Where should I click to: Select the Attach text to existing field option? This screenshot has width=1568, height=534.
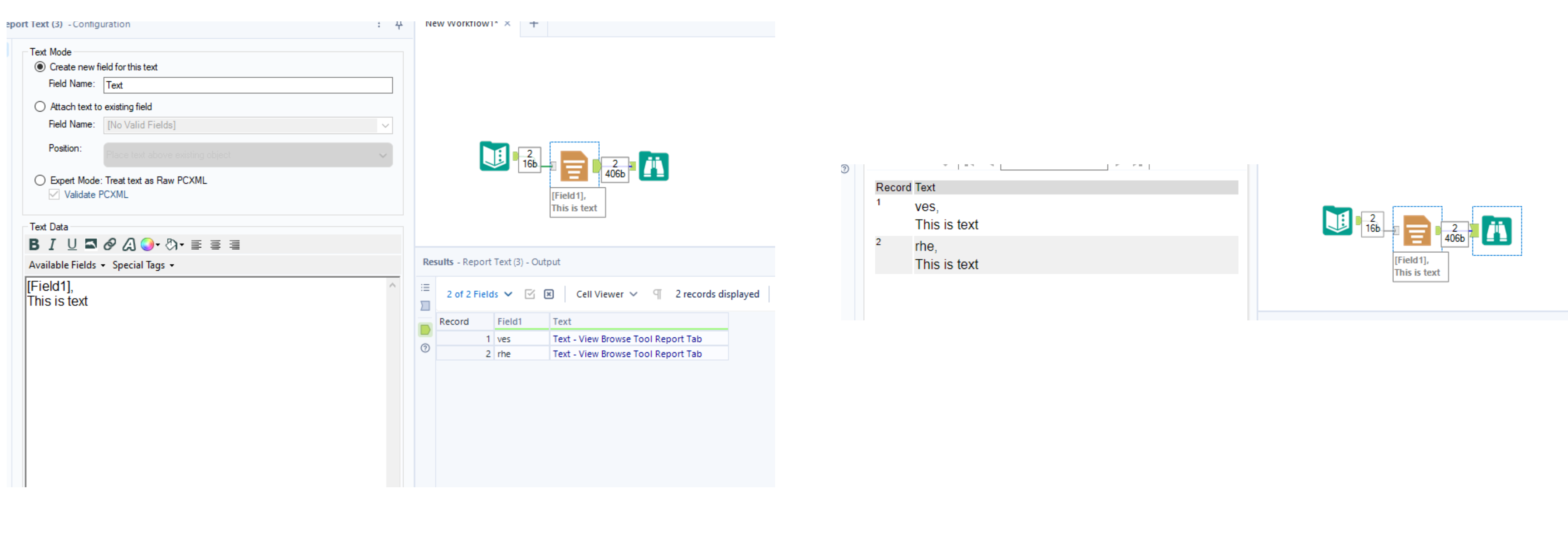40,106
